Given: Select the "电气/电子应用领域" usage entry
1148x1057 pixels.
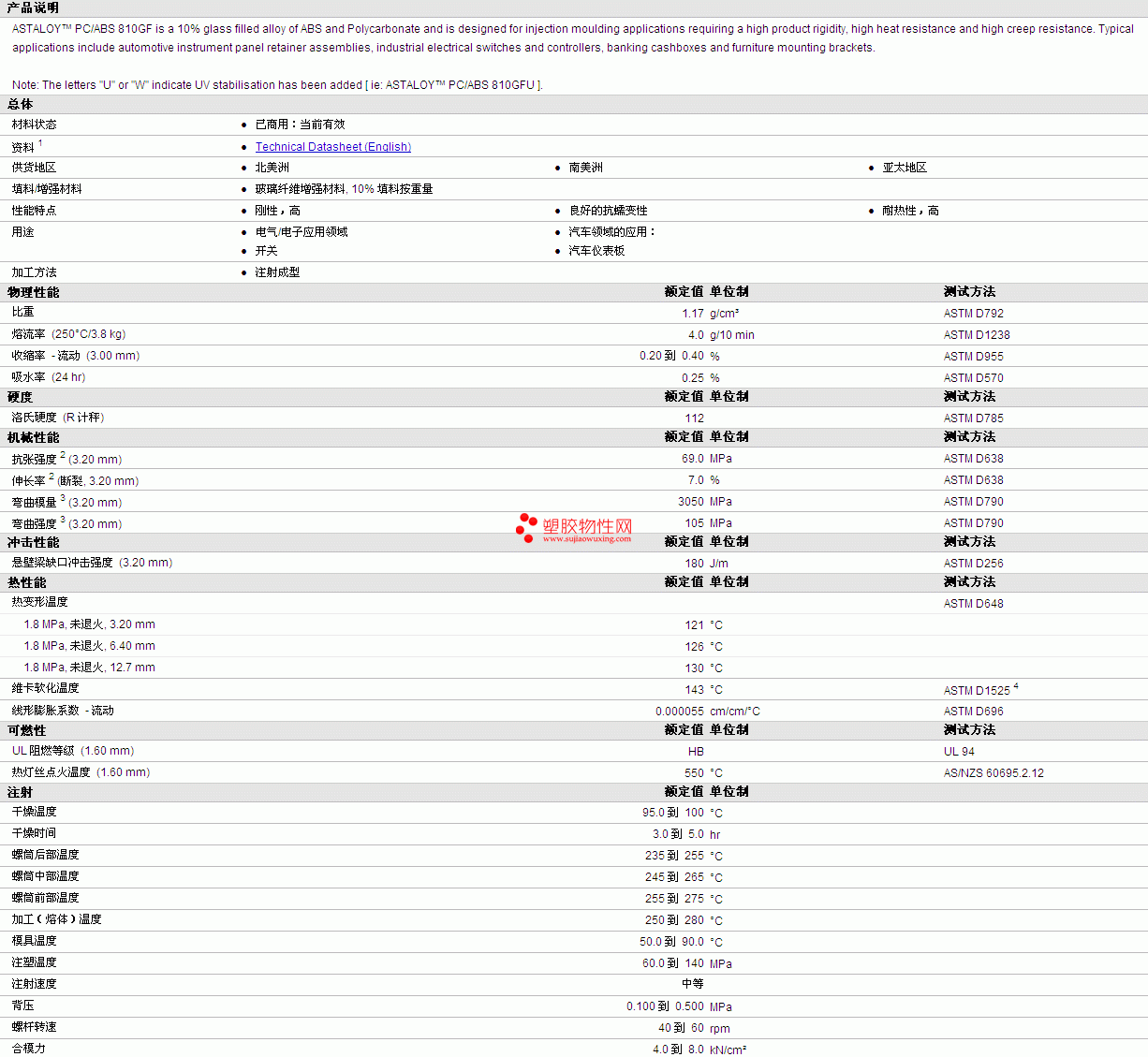Looking at the screenshot, I should 302,232.
